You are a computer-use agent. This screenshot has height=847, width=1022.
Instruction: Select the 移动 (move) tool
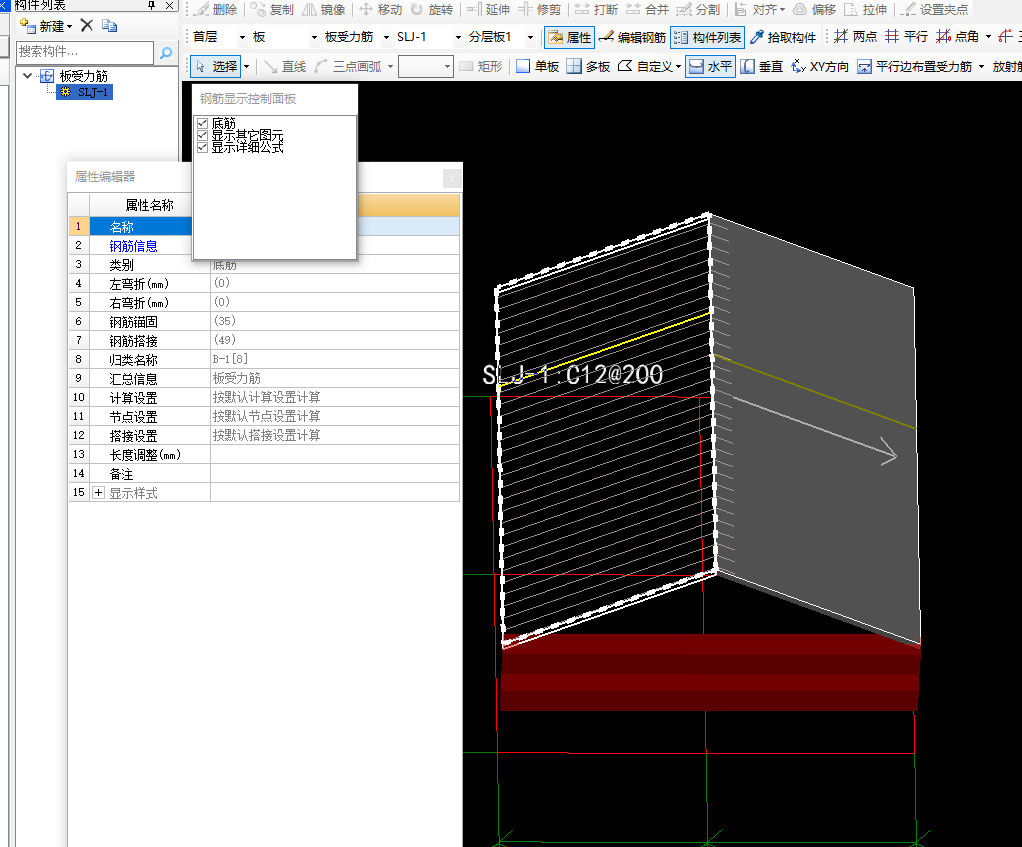tap(381, 10)
